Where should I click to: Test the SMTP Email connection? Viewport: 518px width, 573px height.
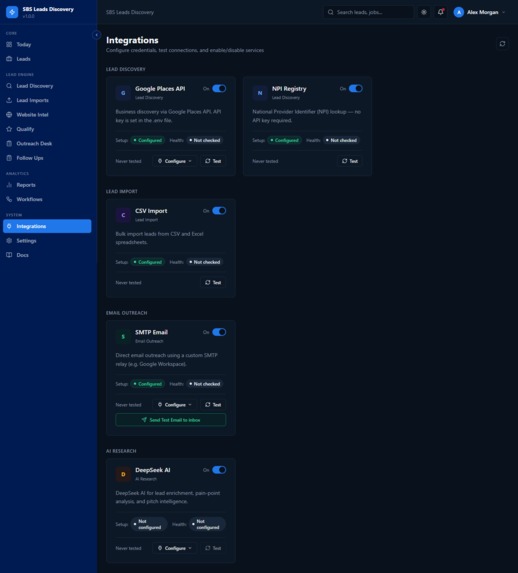click(x=213, y=405)
